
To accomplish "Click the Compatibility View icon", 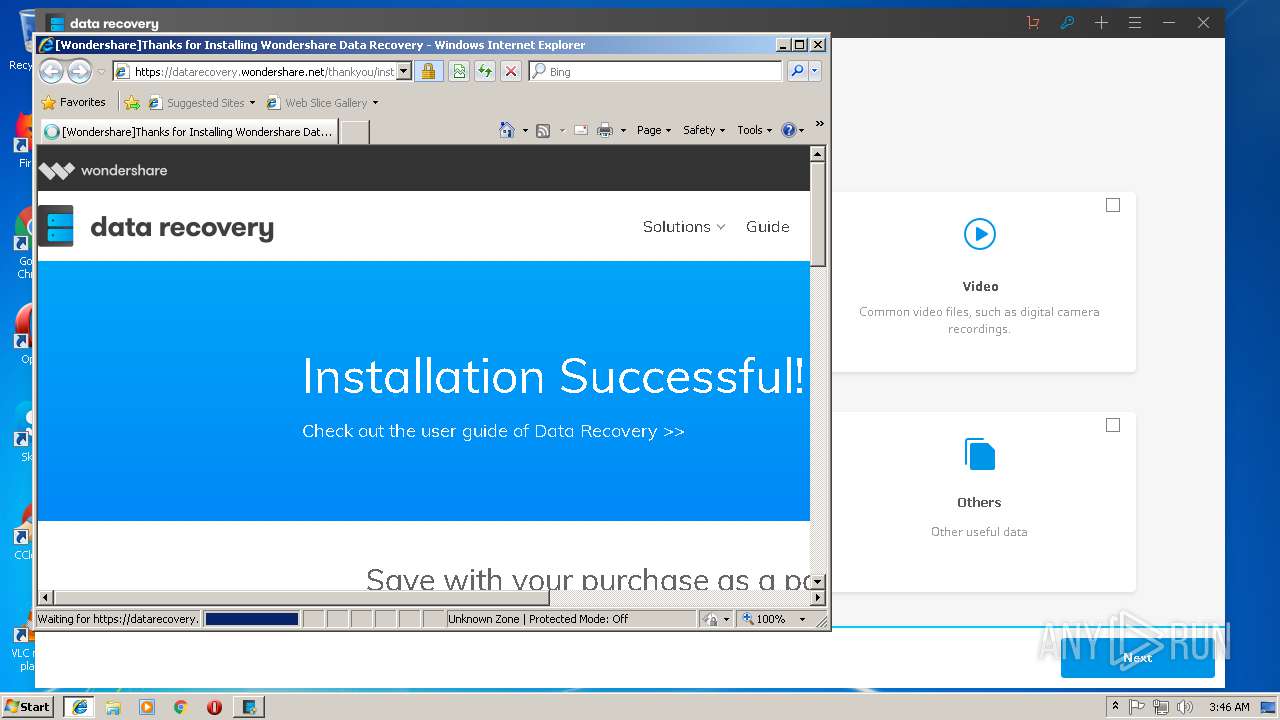I will click(459, 71).
